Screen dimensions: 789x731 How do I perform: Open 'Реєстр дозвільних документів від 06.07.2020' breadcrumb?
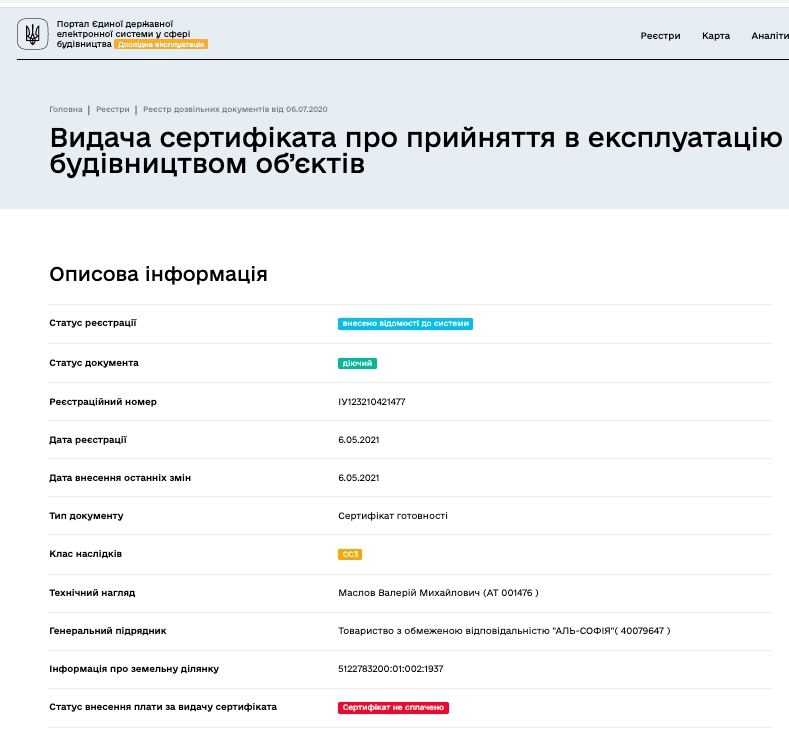pyautogui.click(x=235, y=109)
